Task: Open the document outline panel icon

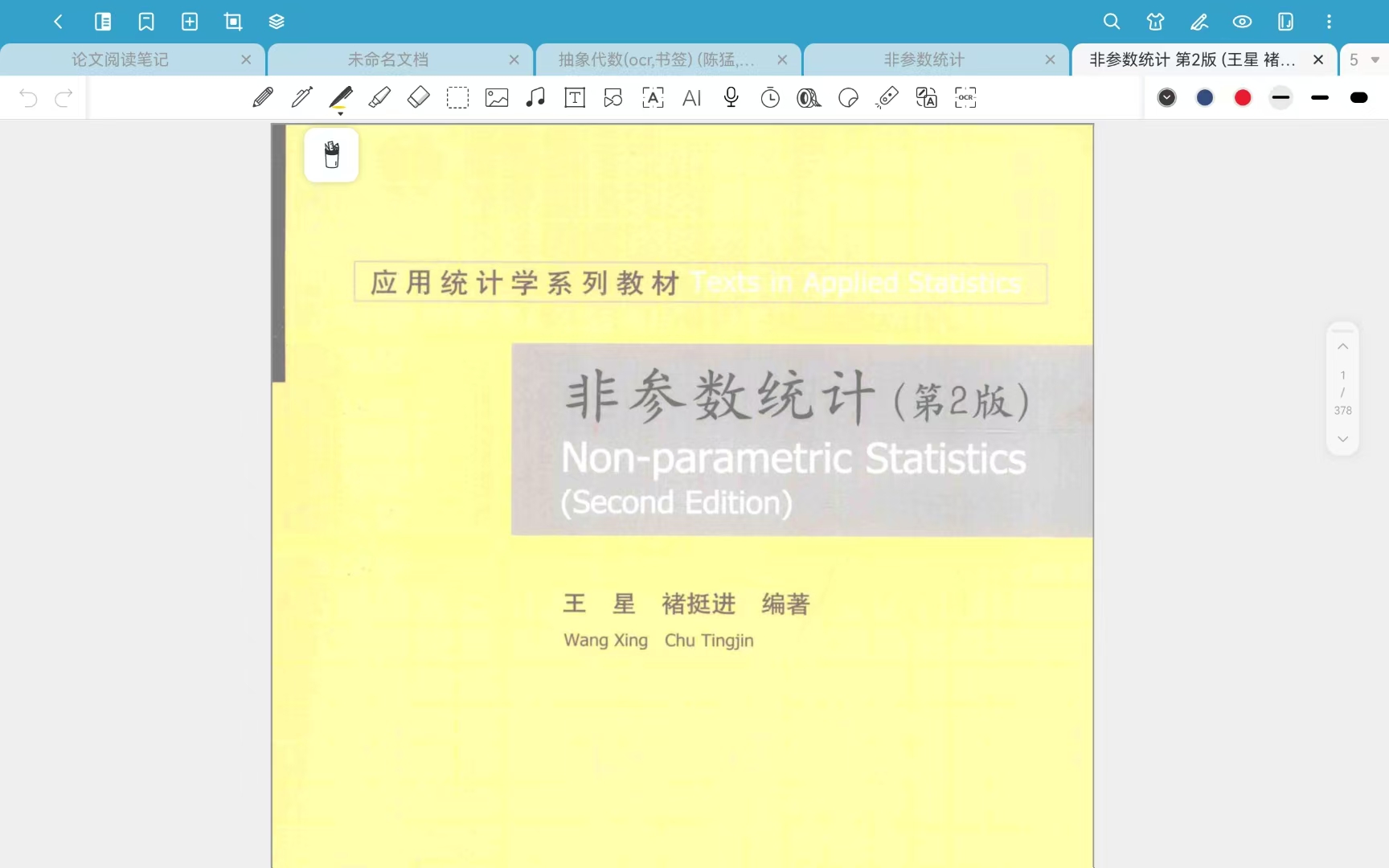Action: 103,22
